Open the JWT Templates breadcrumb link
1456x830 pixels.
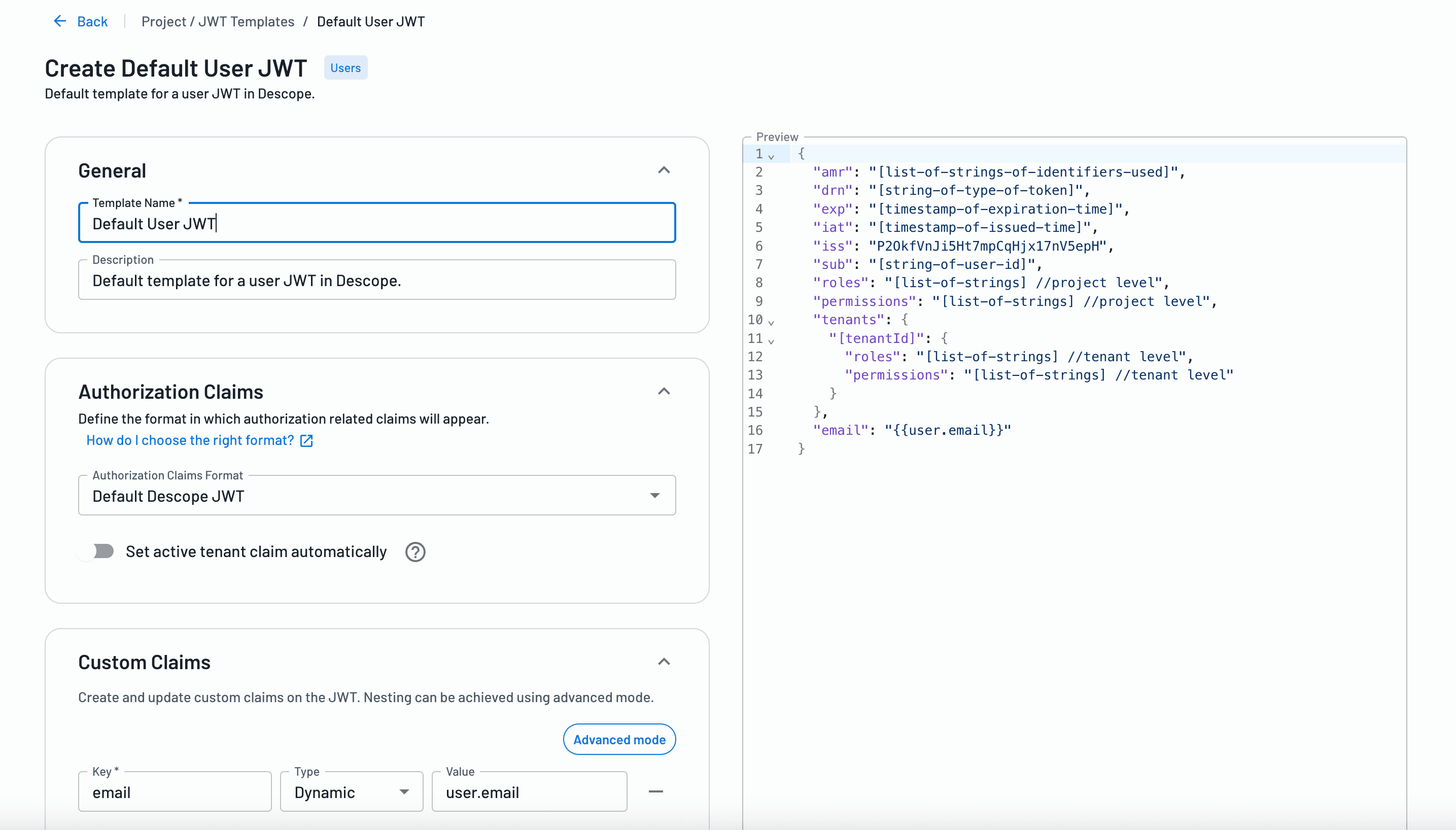click(x=246, y=21)
